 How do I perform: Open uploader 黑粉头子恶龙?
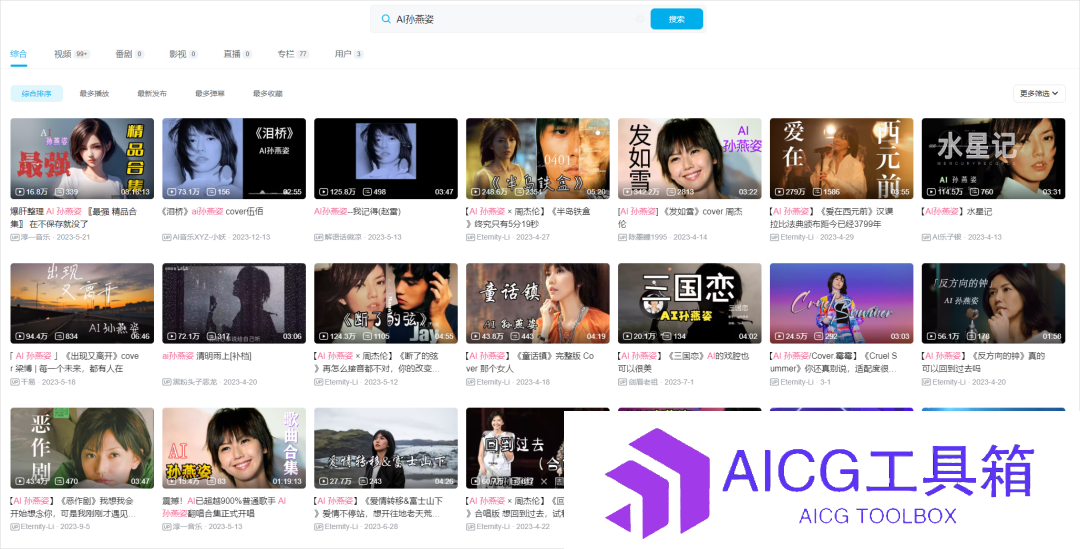196,382
